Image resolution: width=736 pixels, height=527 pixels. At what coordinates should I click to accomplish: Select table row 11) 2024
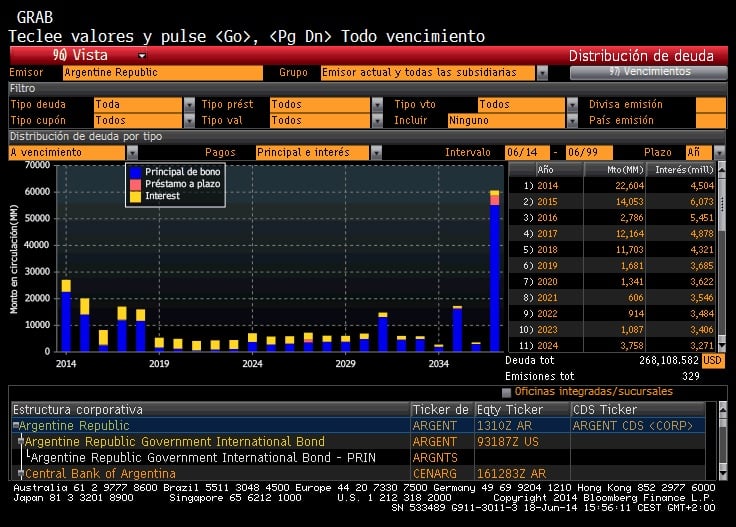(612, 345)
